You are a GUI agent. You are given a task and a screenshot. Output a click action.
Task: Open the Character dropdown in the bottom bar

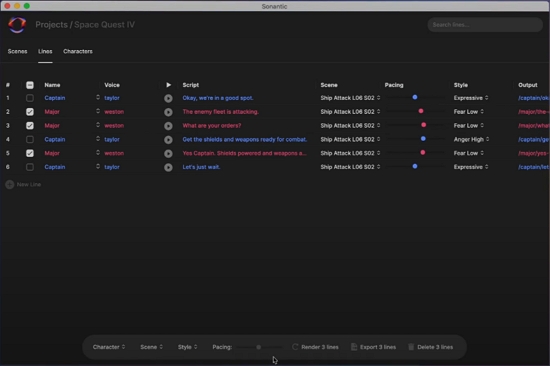(x=109, y=347)
